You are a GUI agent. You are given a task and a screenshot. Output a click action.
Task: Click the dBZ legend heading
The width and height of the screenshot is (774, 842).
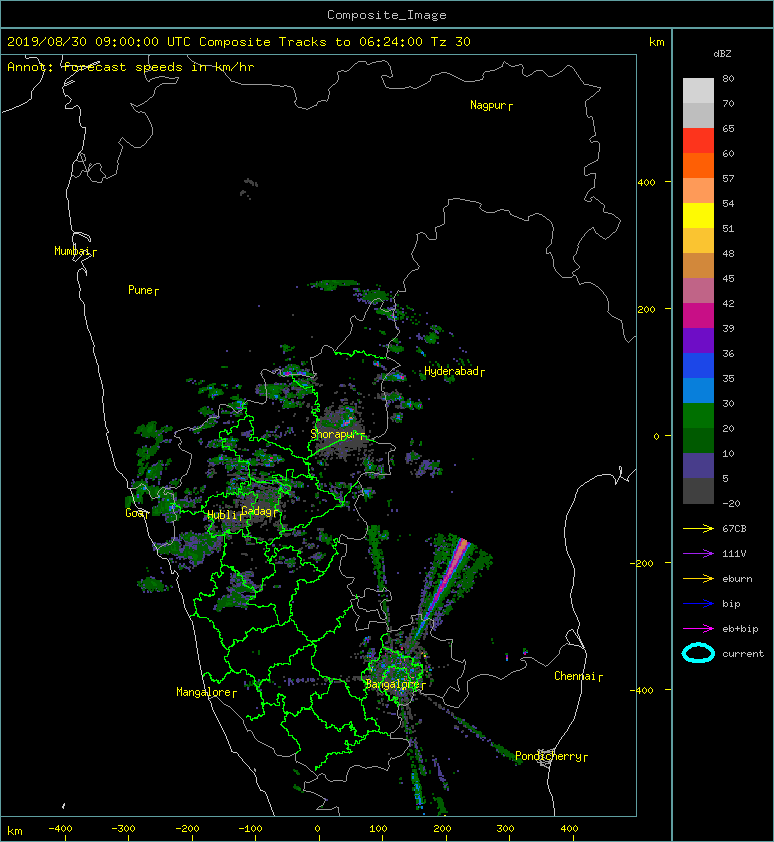pyautogui.click(x=722, y=54)
